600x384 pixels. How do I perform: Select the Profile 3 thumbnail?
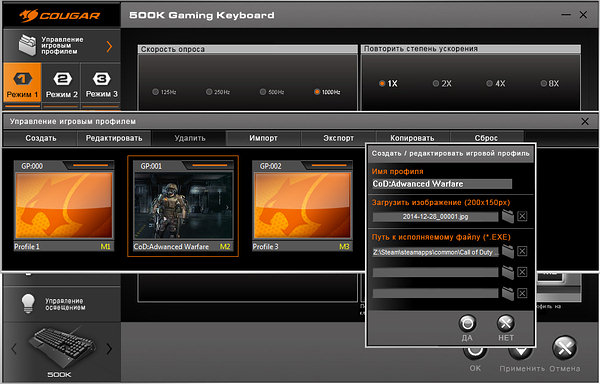(302, 205)
